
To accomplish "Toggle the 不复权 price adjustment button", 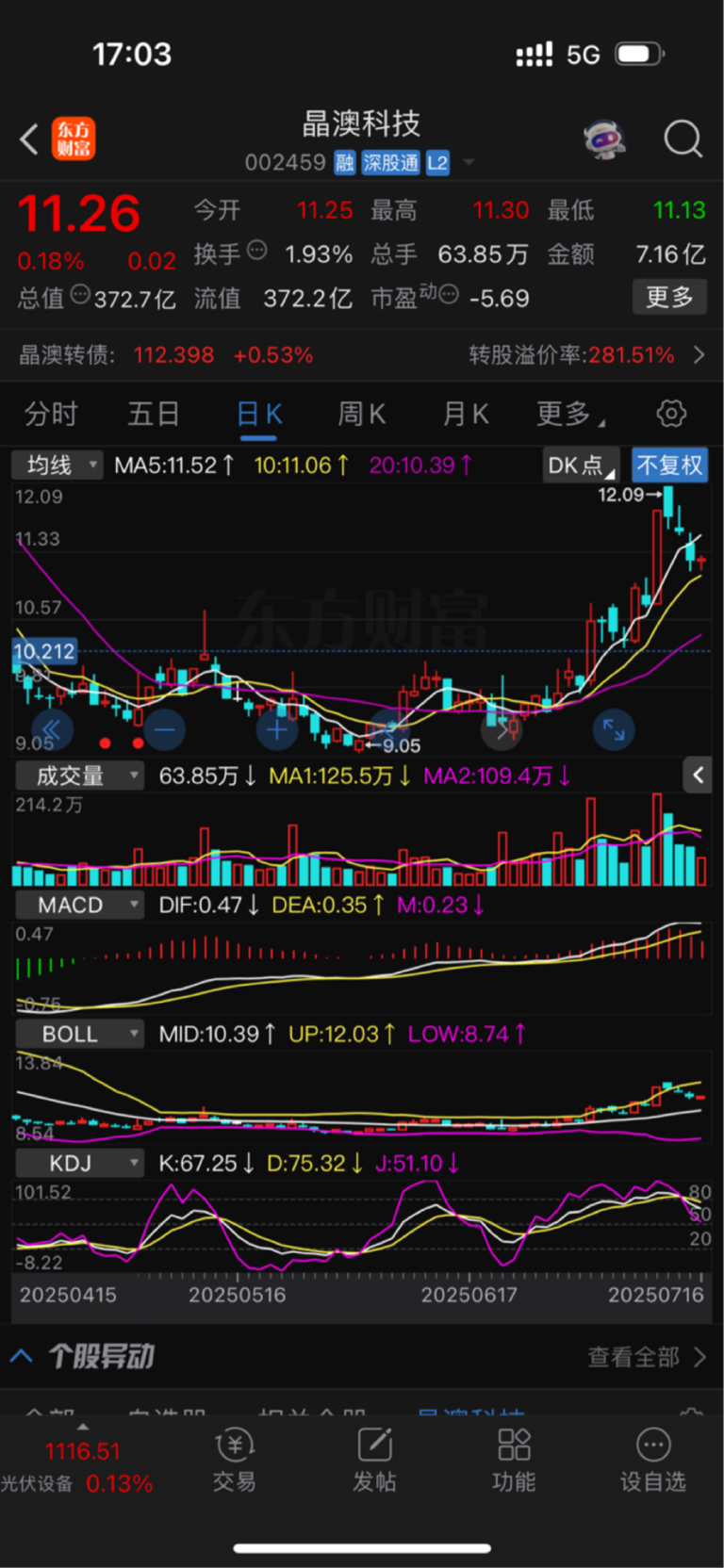I will click(669, 465).
